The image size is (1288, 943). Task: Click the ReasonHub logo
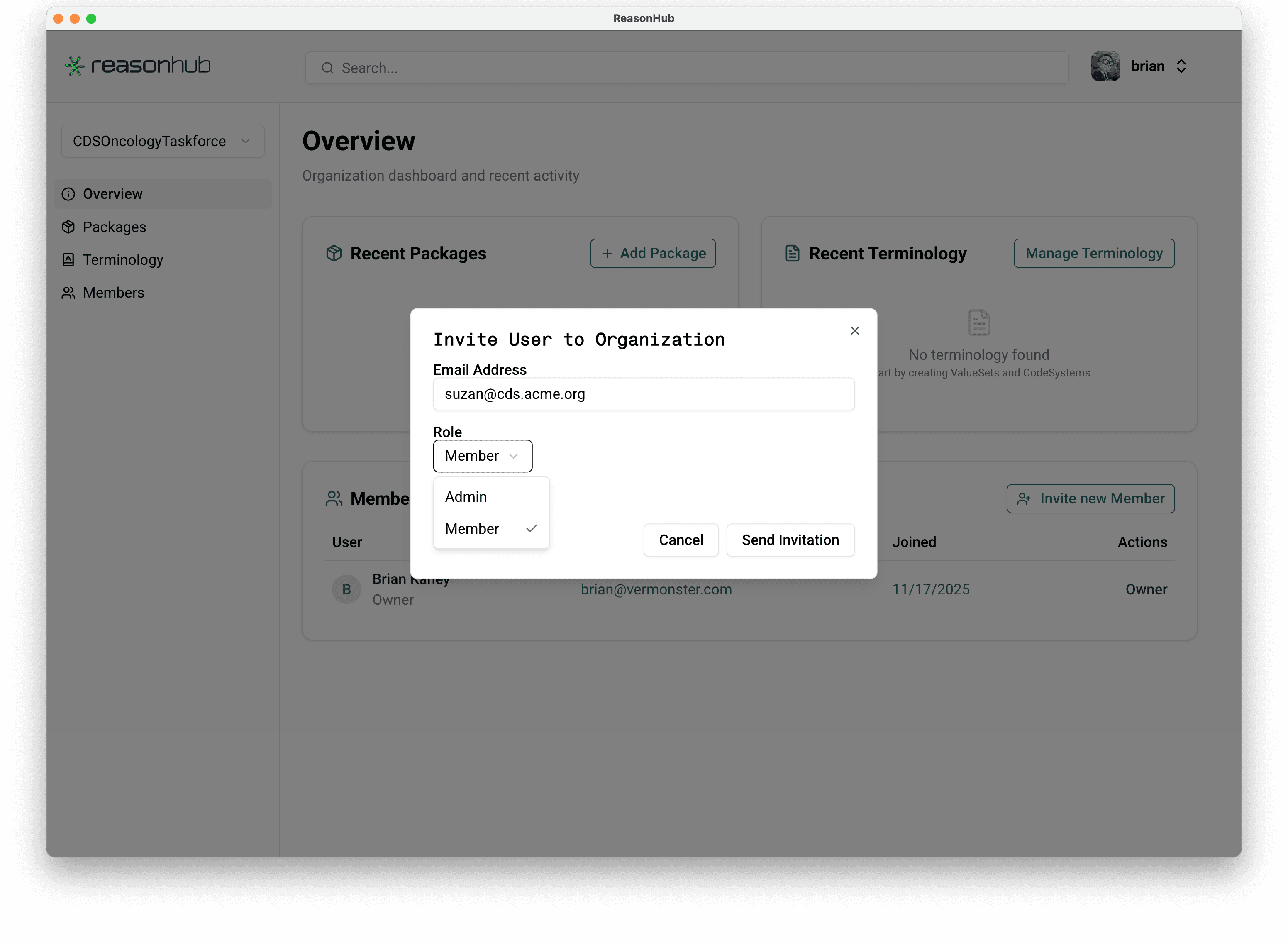click(x=137, y=66)
